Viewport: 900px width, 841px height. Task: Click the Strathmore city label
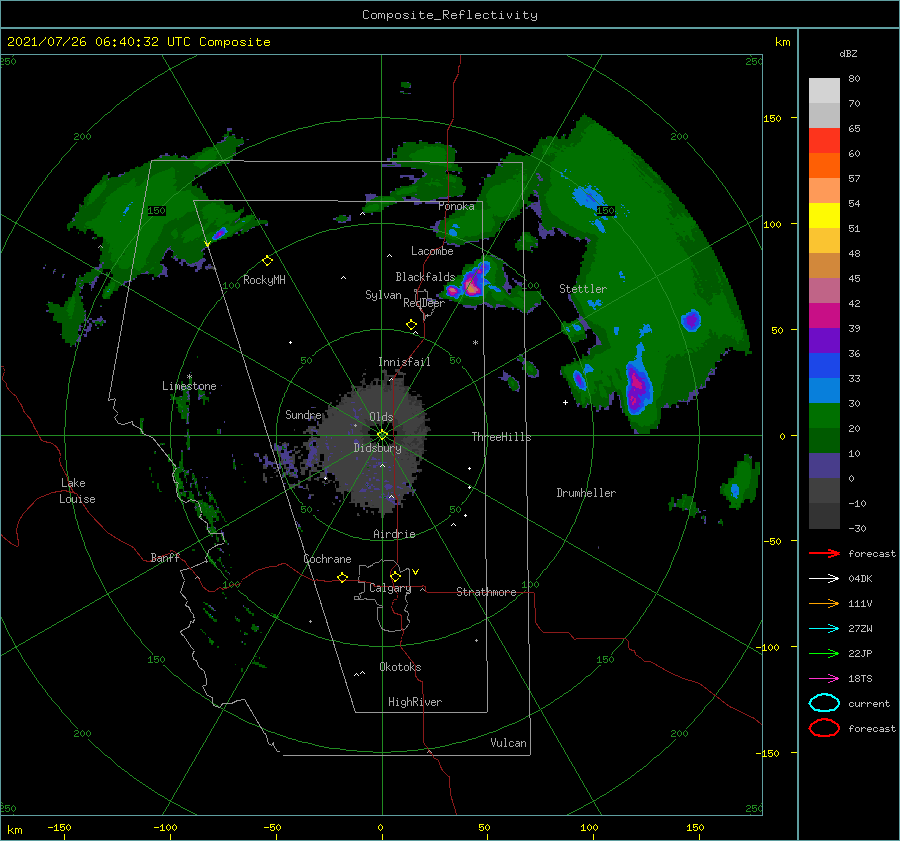[486, 592]
